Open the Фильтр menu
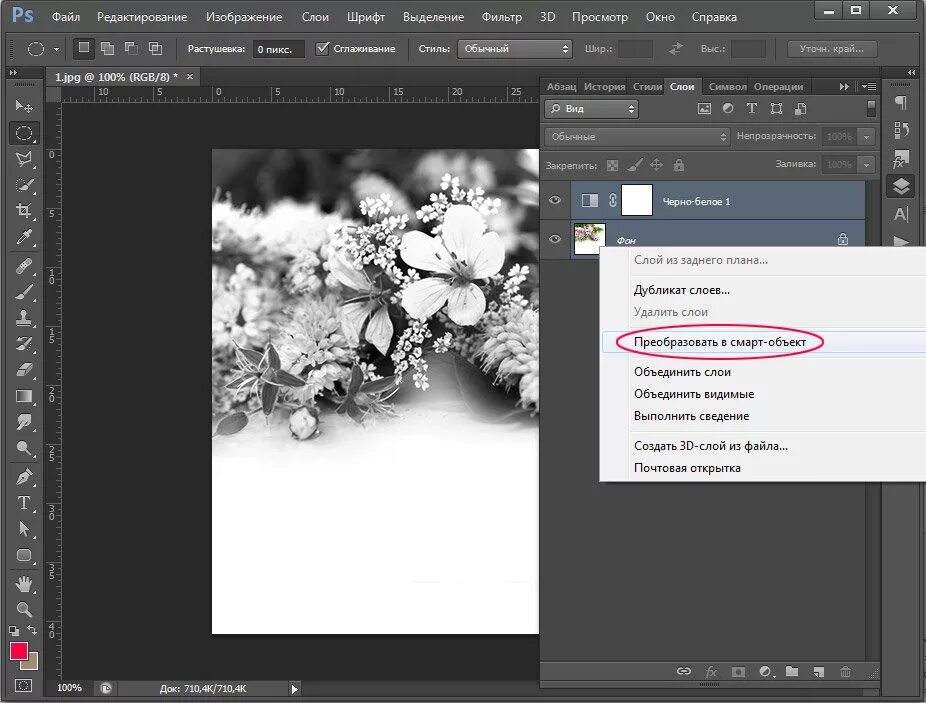The height and width of the screenshot is (703, 926). tap(501, 17)
